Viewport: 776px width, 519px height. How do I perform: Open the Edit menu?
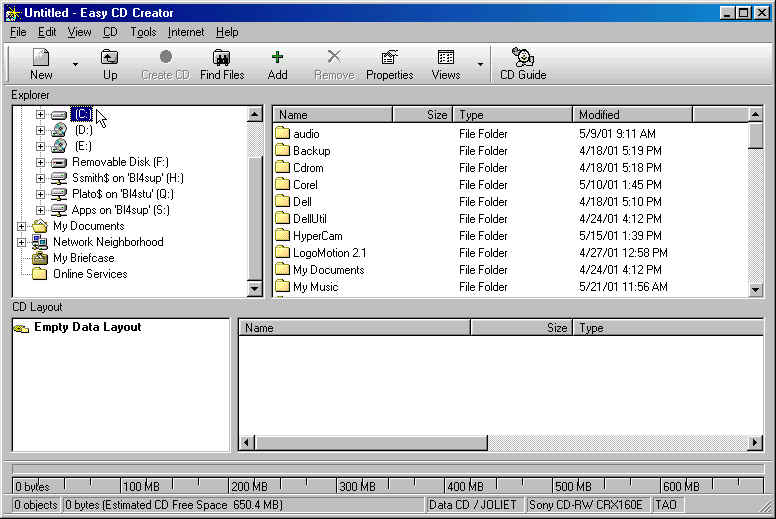click(x=47, y=32)
